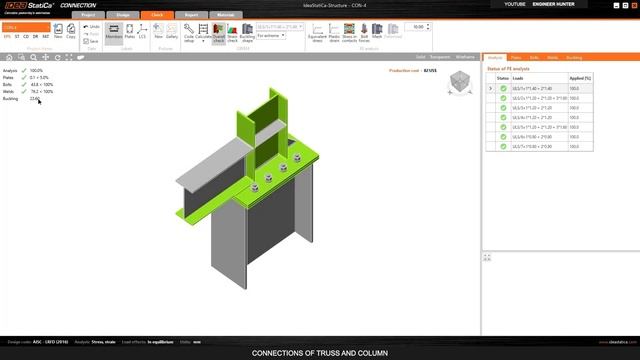Image resolution: width=640 pixels, height=360 pixels.
Task: Click the Status column header
Action: click(x=503, y=78)
